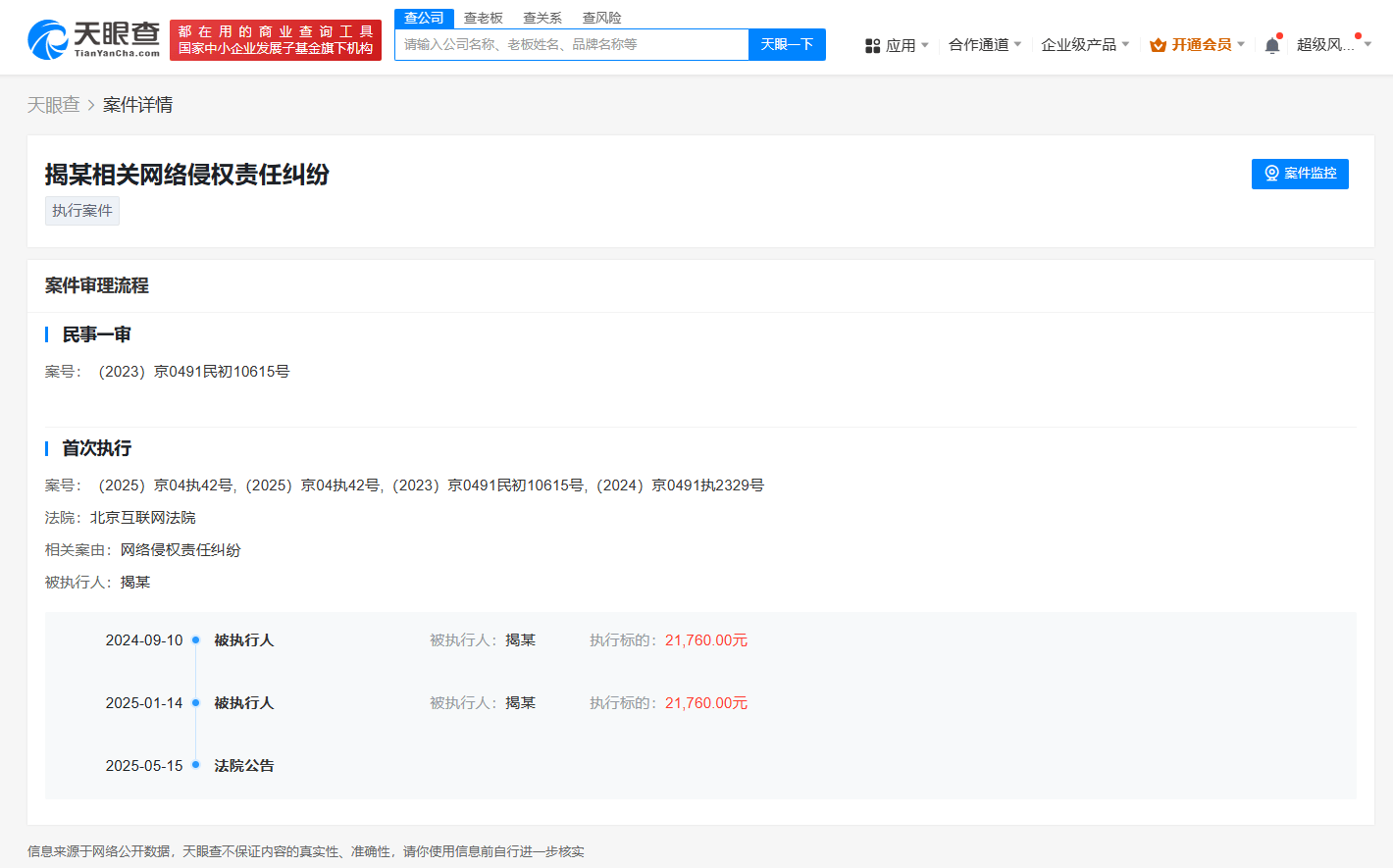Click the 2024-09-10 timeline marker dot

[195, 640]
